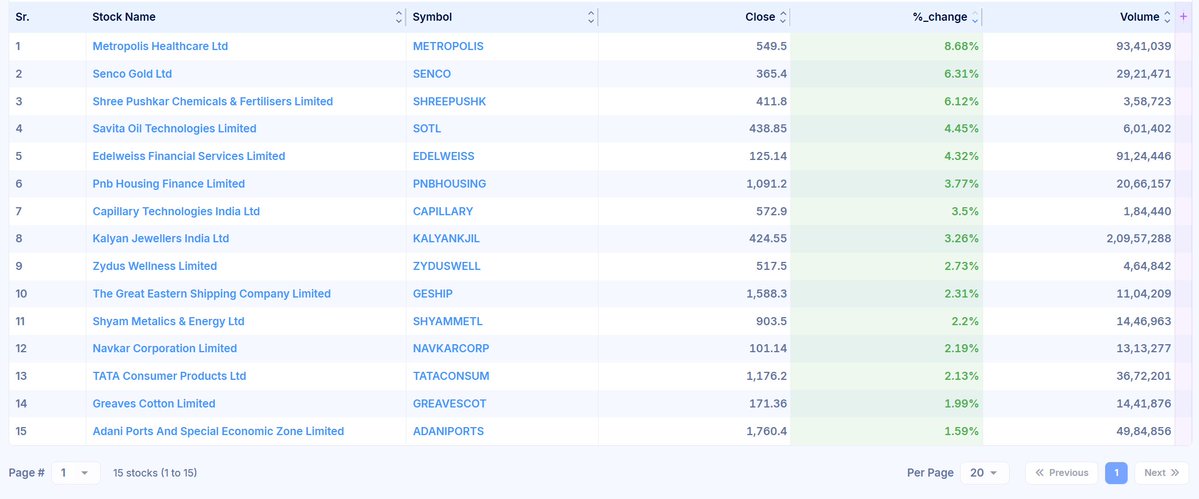Open Edelweiss Financial Services Limited link
Screen dimensions: 1199x499
[189, 156]
